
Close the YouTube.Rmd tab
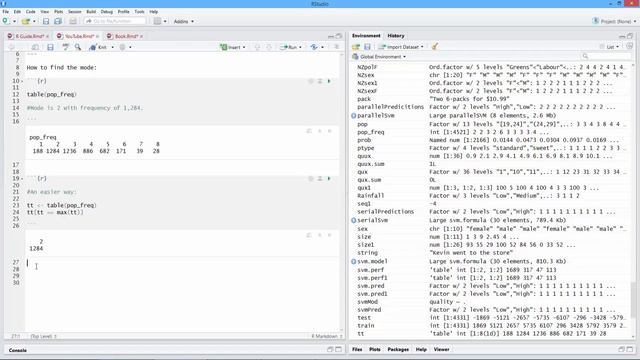pos(98,37)
